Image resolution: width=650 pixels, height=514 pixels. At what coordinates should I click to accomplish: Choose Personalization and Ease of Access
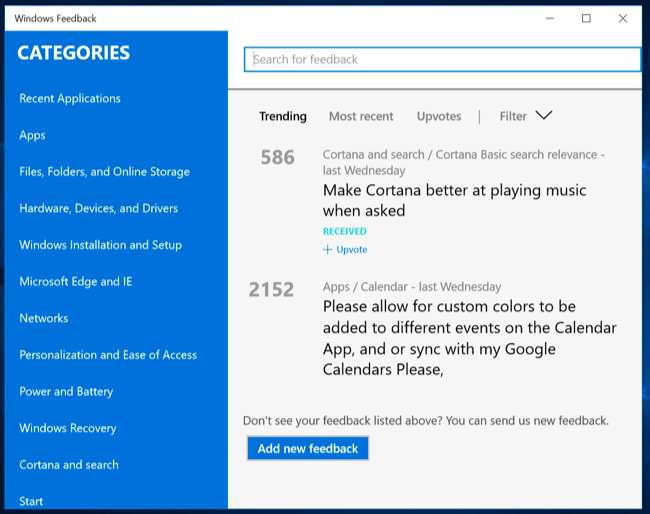(108, 355)
